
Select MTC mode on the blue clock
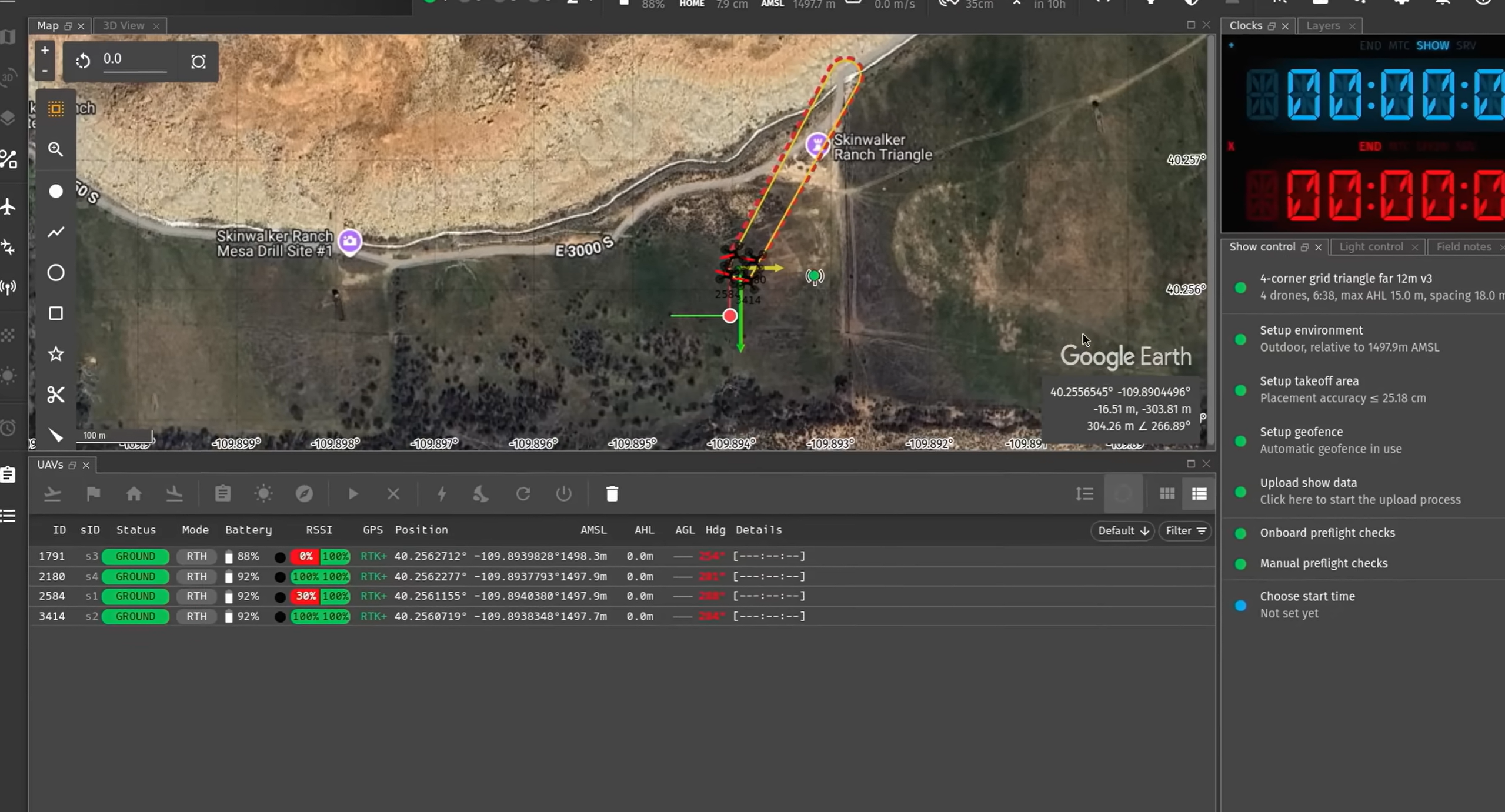(x=1399, y=46)
